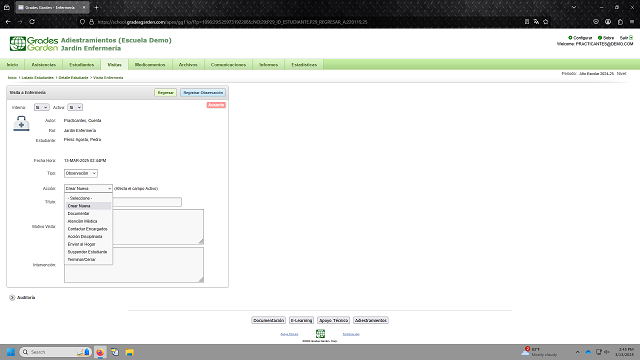The width and height of the screenshot is (640, 360).
Task: Open Firefox from the taskbar
Action: pos(100,352)
